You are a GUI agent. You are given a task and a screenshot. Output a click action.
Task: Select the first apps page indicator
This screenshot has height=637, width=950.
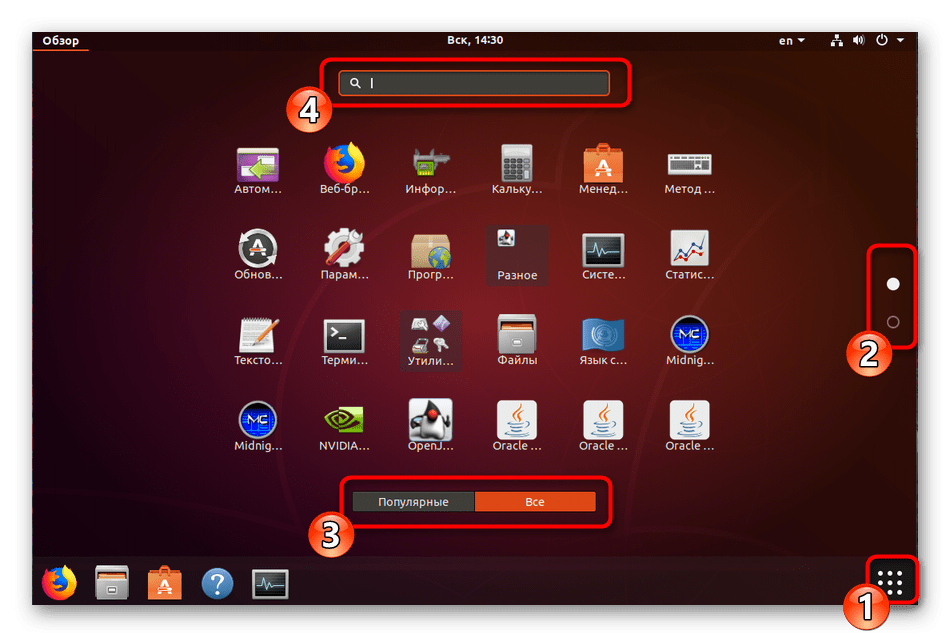coord(893,284)
